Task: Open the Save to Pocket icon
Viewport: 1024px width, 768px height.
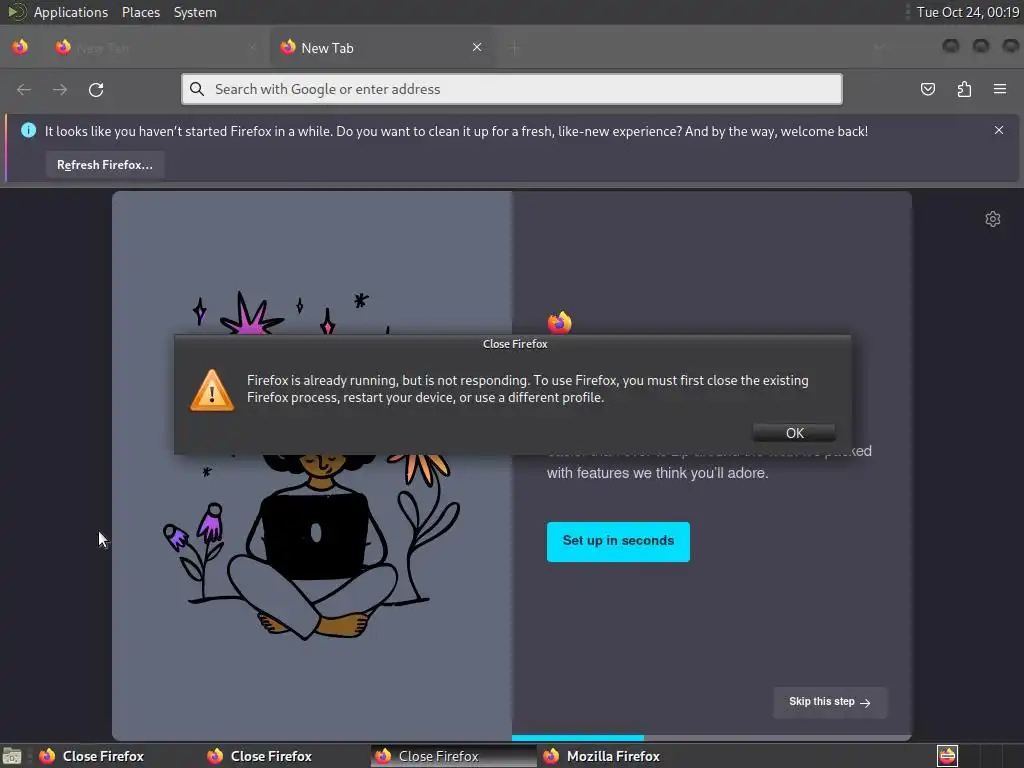Action: coord(927,89)
